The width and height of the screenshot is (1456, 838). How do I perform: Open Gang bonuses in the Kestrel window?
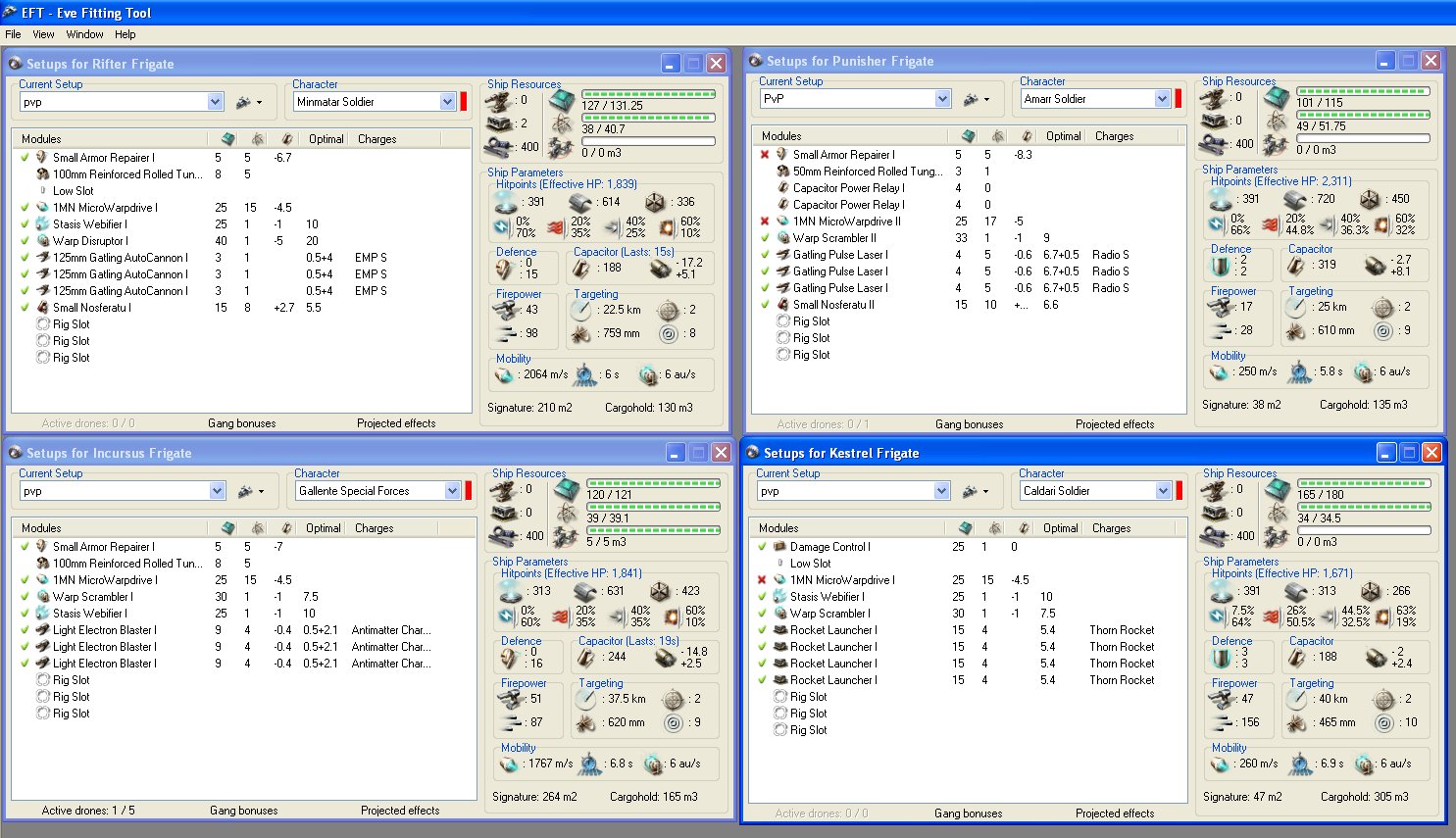click(969, 813)
